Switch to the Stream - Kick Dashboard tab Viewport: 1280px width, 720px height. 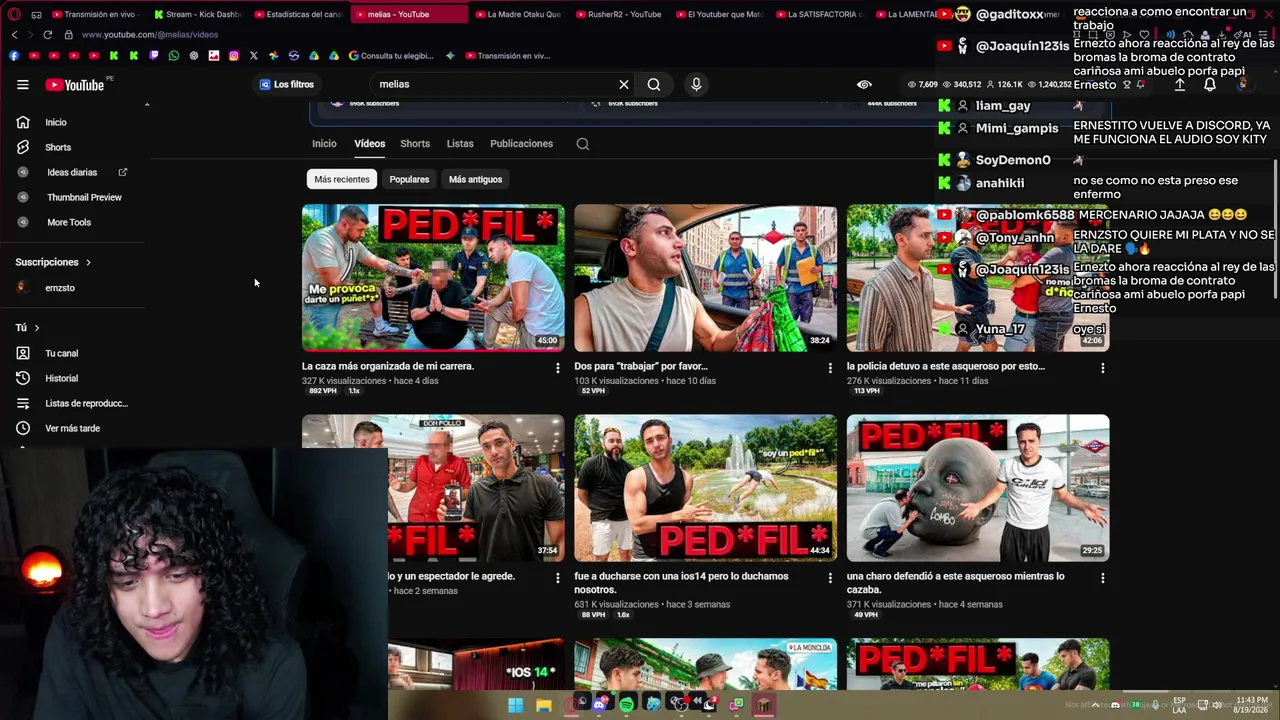(198, 14)
